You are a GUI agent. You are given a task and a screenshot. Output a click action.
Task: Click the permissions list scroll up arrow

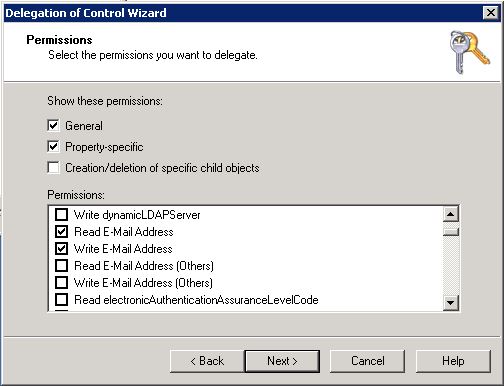click(x=451, y=214)
